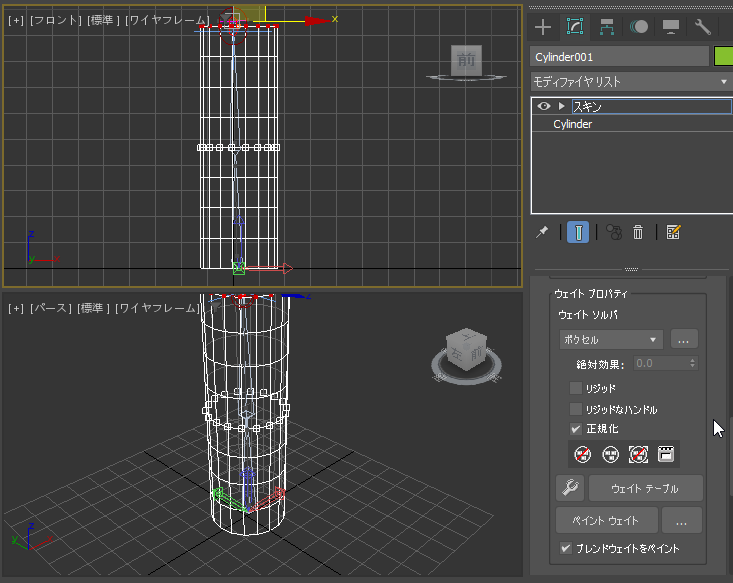
Task: Click the include selected vertices icon
Action: (x=611, y=454)
